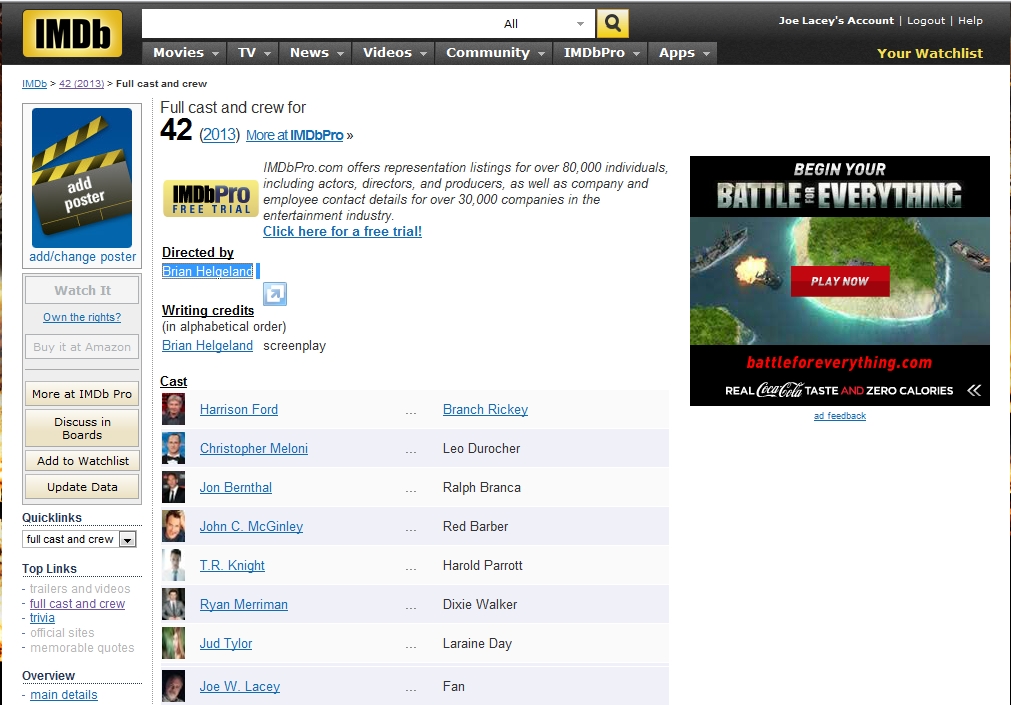Open the Help link
The width and height of the screenshot is (1011, 705).
pos(970,21)
